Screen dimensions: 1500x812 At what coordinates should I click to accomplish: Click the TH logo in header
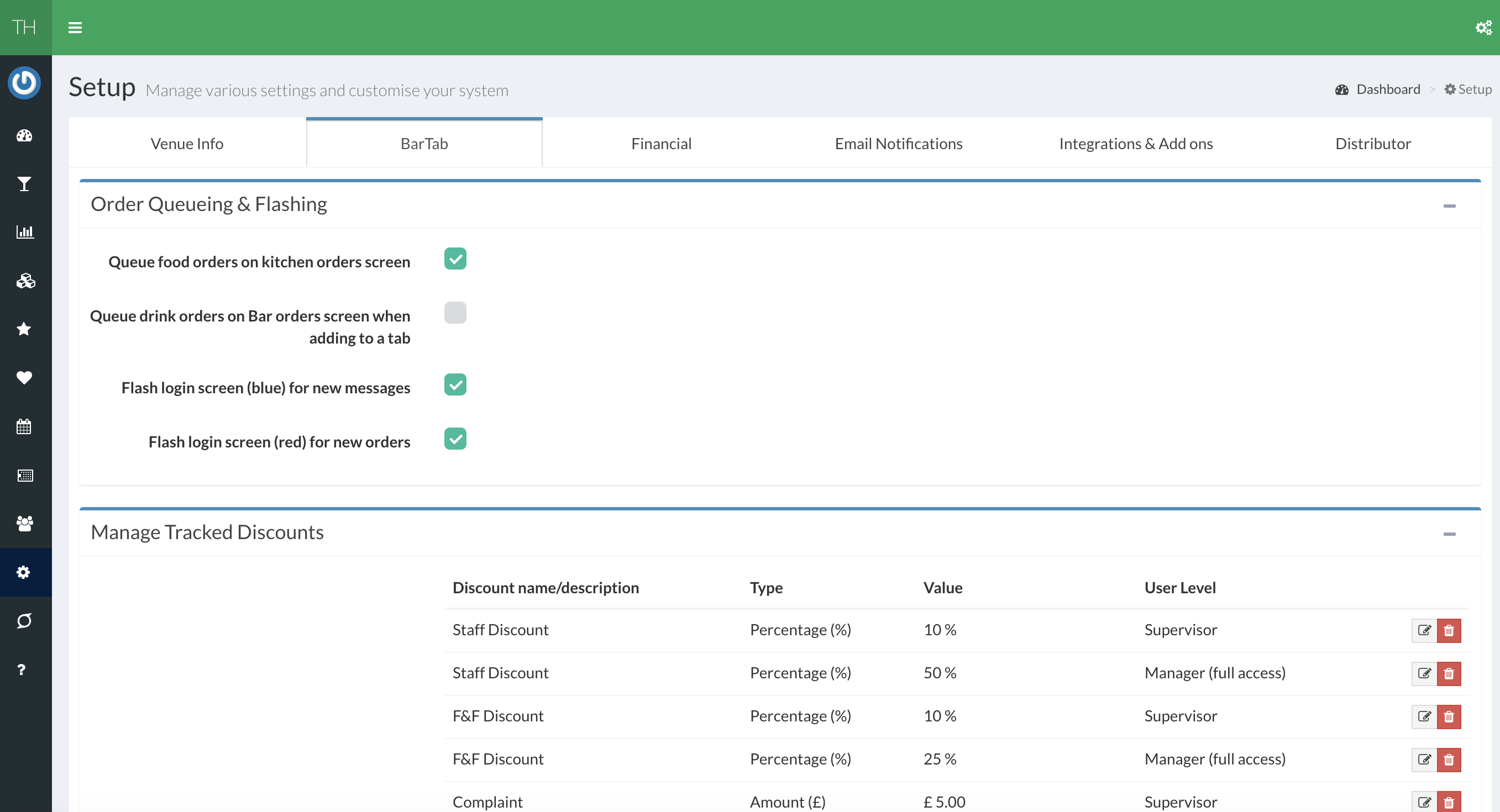click(x=24, y=28)
